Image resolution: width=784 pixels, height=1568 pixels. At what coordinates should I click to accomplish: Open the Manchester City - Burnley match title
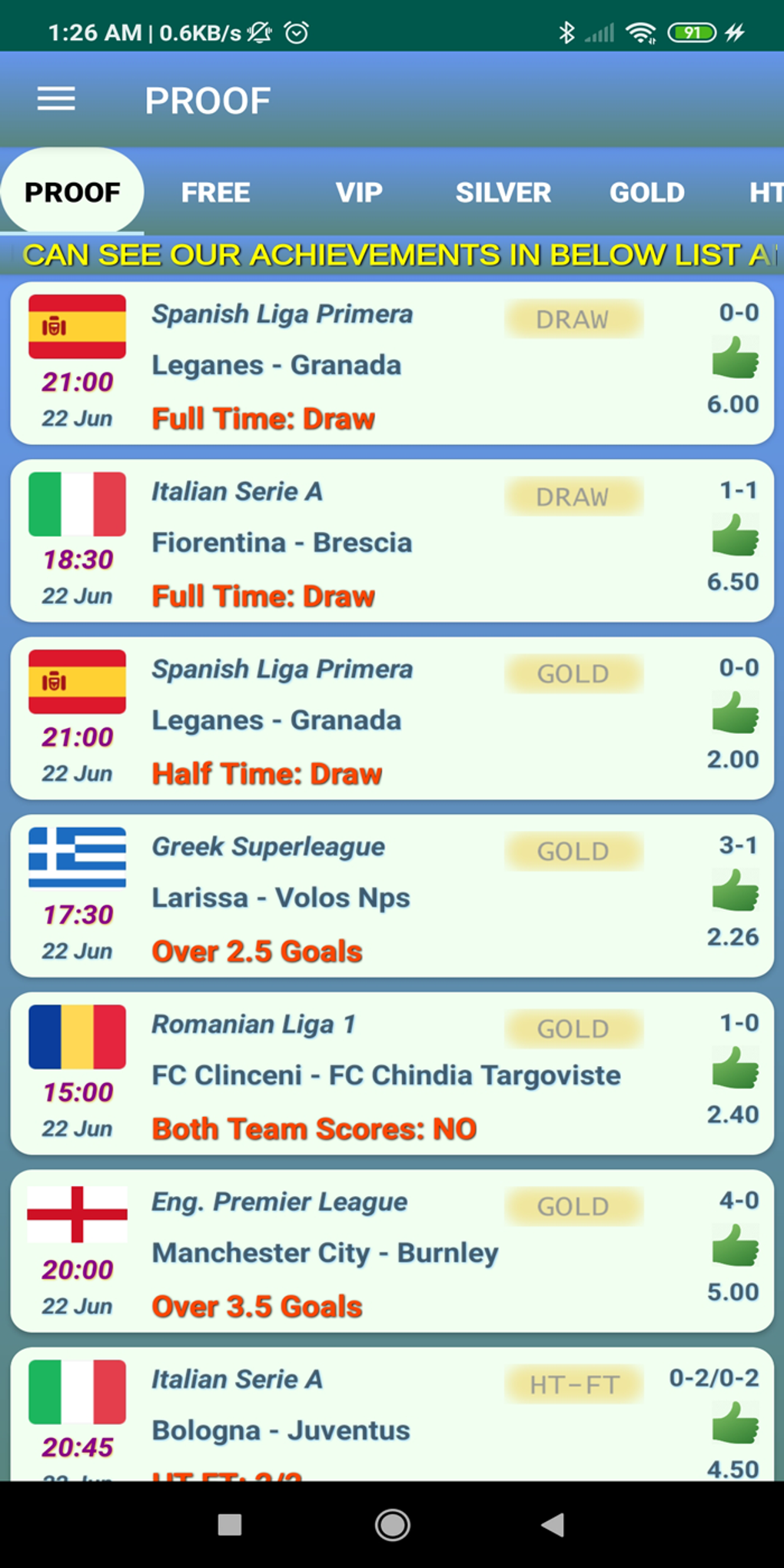point(325,1253)
